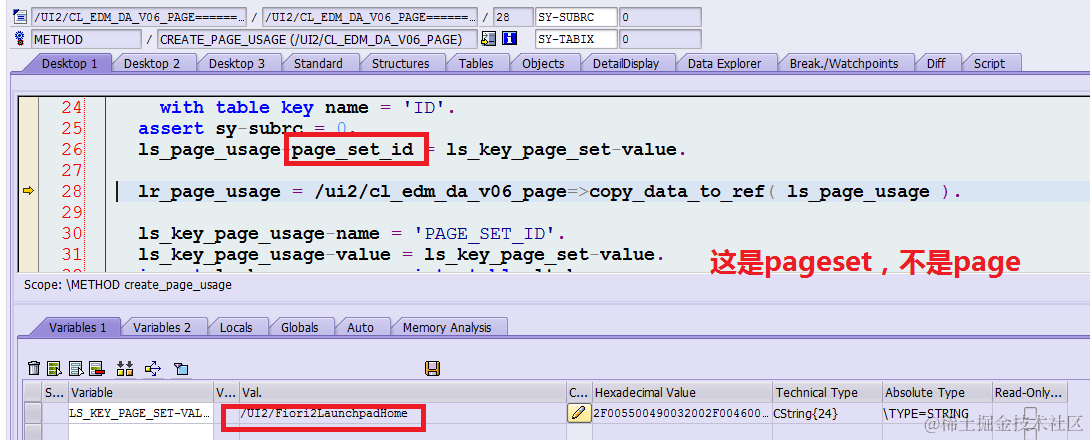The height and width of the screenshot is (440, 1090).
Task: Click the filter funnel icon in variables toolbar
Action: 181,368
